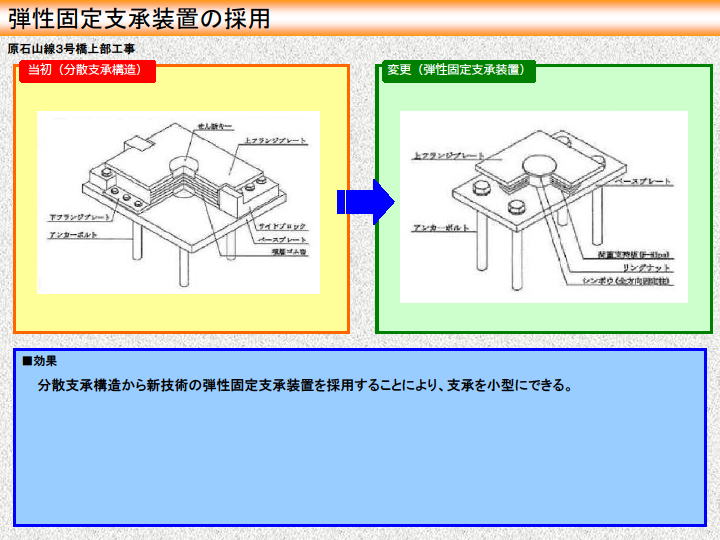Image resolution: width=720 pixels, height=540 pixels.
Task: Click the リングナット diagram label
Action: [647, 267]
